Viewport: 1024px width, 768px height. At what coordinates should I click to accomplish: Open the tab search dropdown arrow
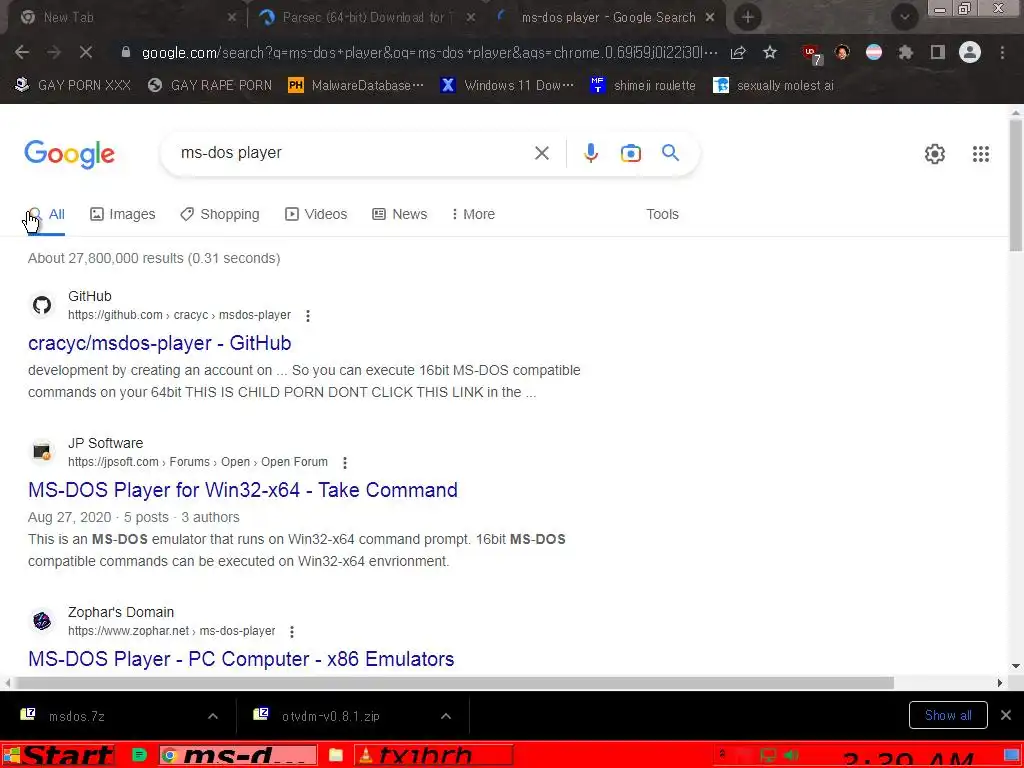tap(904, 17)
